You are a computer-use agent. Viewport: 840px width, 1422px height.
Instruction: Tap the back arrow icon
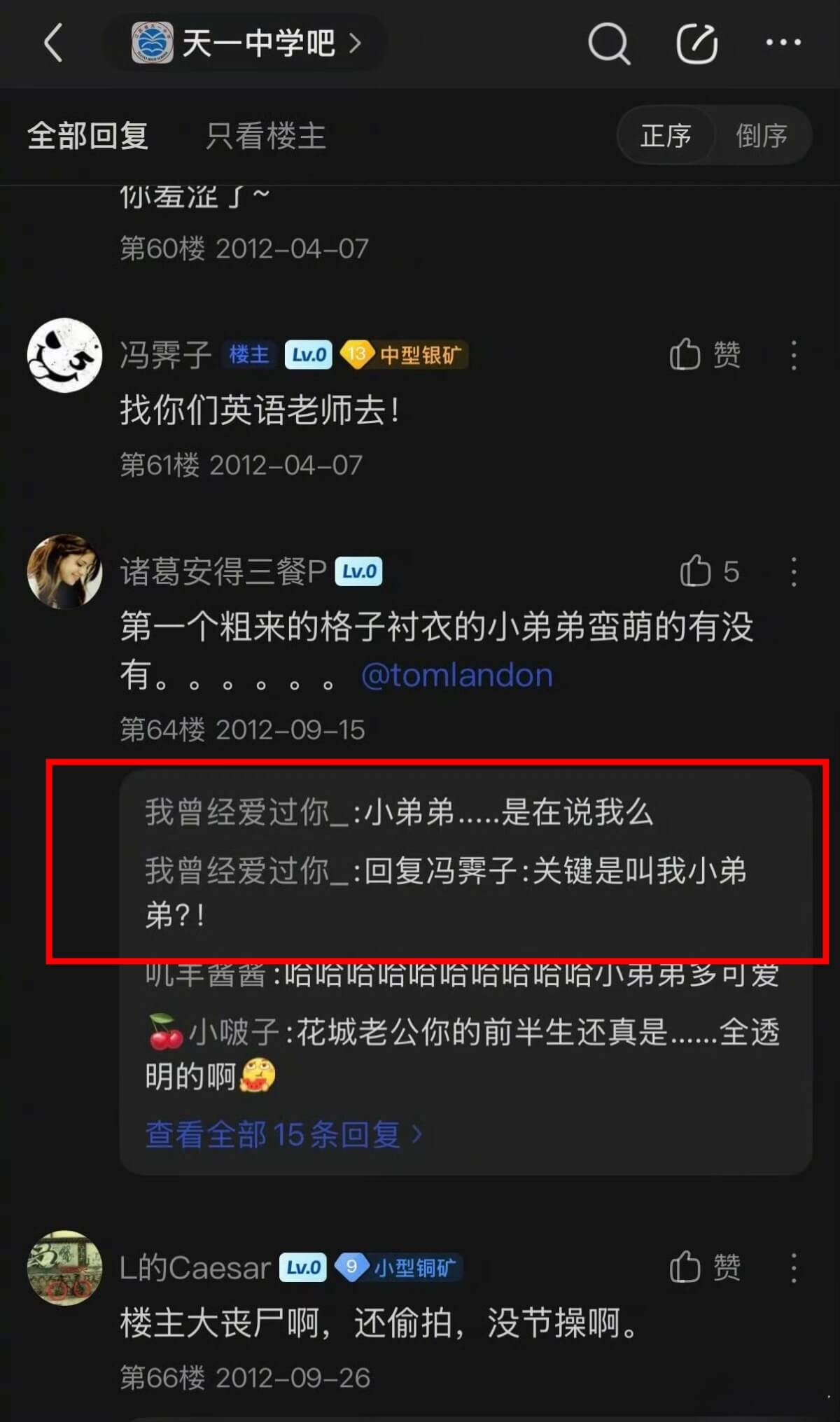[54, 43]
